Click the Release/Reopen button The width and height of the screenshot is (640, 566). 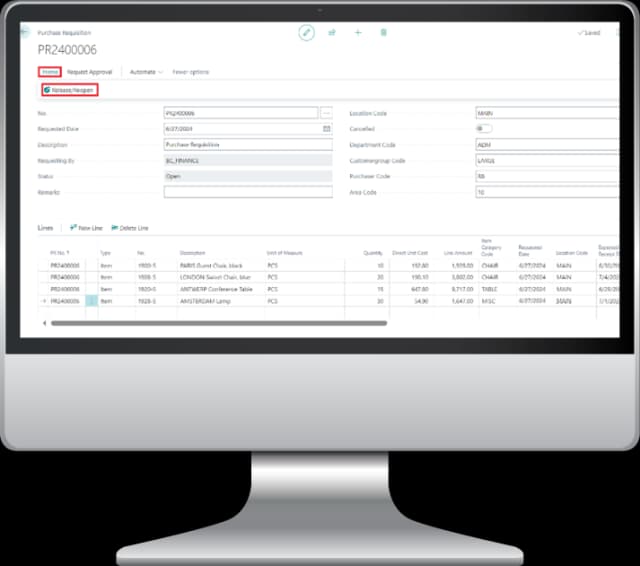[69, 90]
